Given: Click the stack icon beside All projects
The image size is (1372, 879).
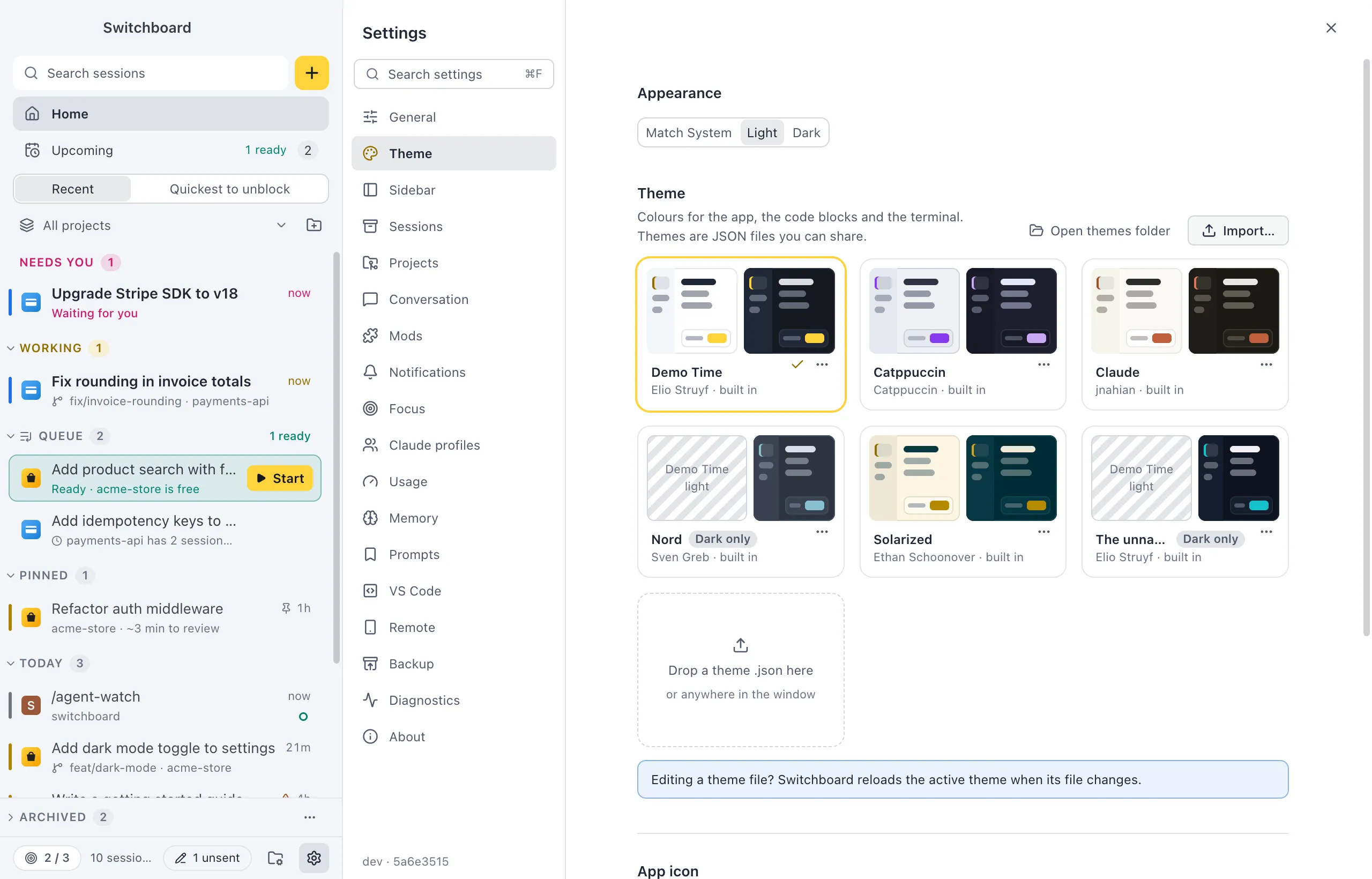Looking at the screenshot, I should point(27,226).
